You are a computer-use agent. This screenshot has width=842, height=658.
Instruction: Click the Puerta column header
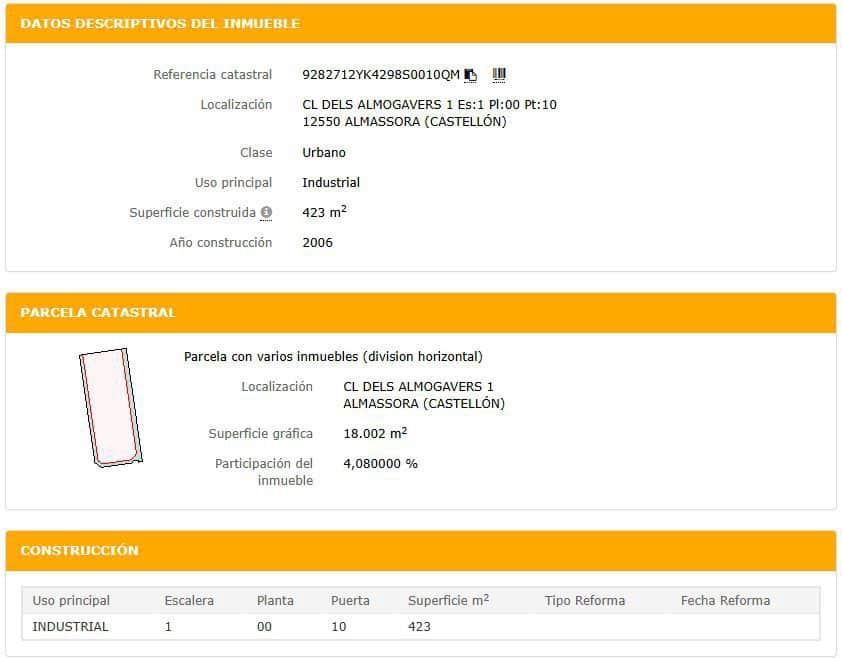[350, 600]
